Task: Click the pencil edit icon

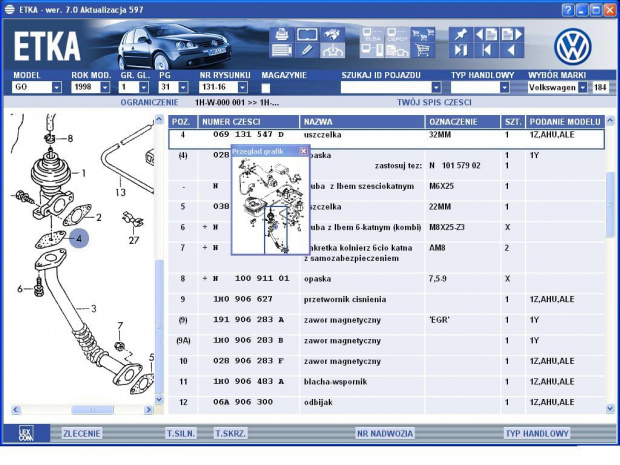Action: [x=307, y=51]
